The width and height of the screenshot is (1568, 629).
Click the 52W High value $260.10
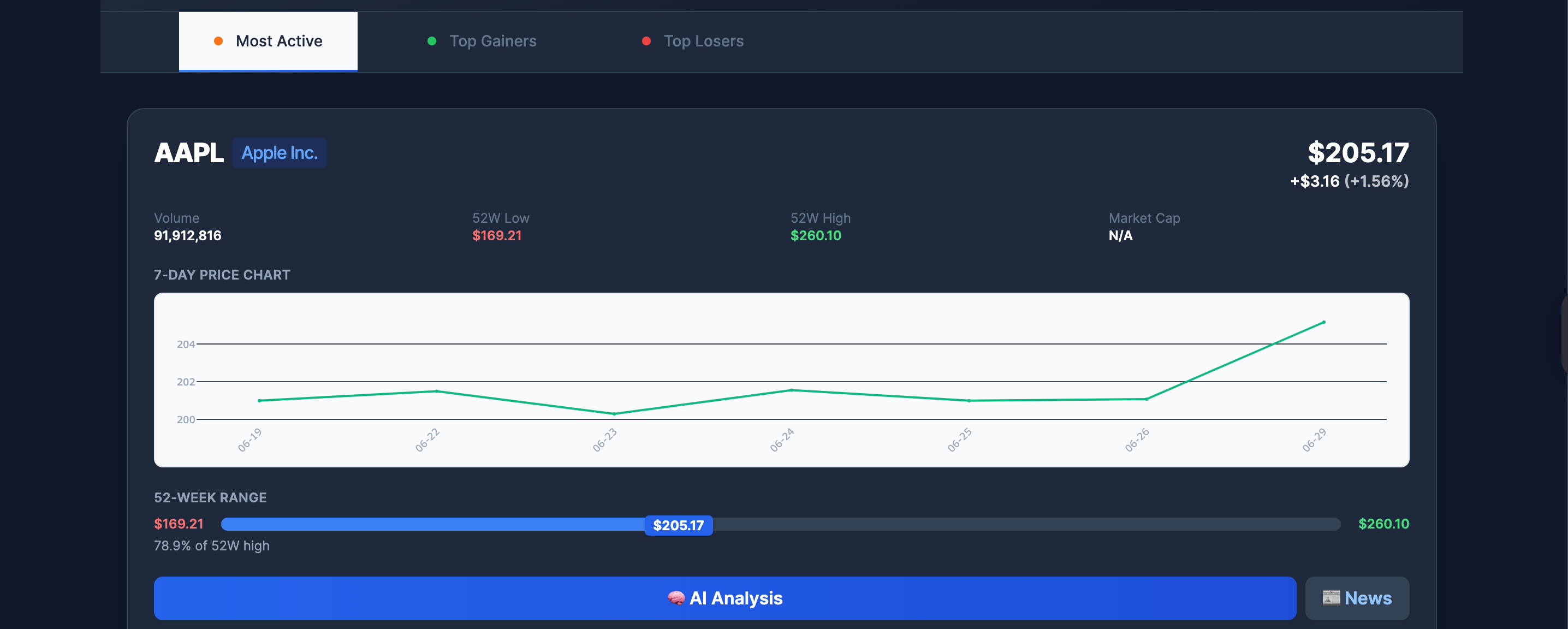pos(815,236)
